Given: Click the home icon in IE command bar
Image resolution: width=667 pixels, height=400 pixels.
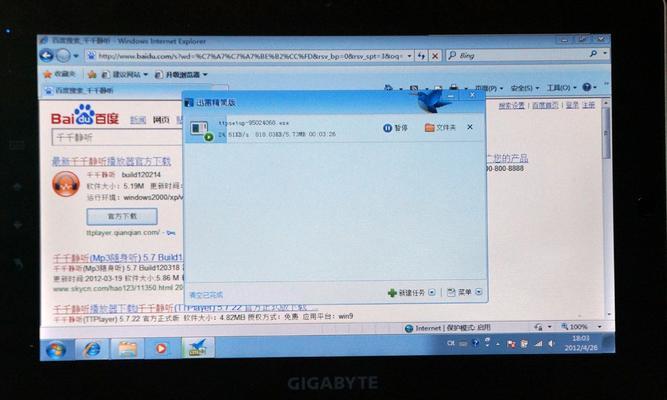Looking at the screenshot, I should 388,88.
